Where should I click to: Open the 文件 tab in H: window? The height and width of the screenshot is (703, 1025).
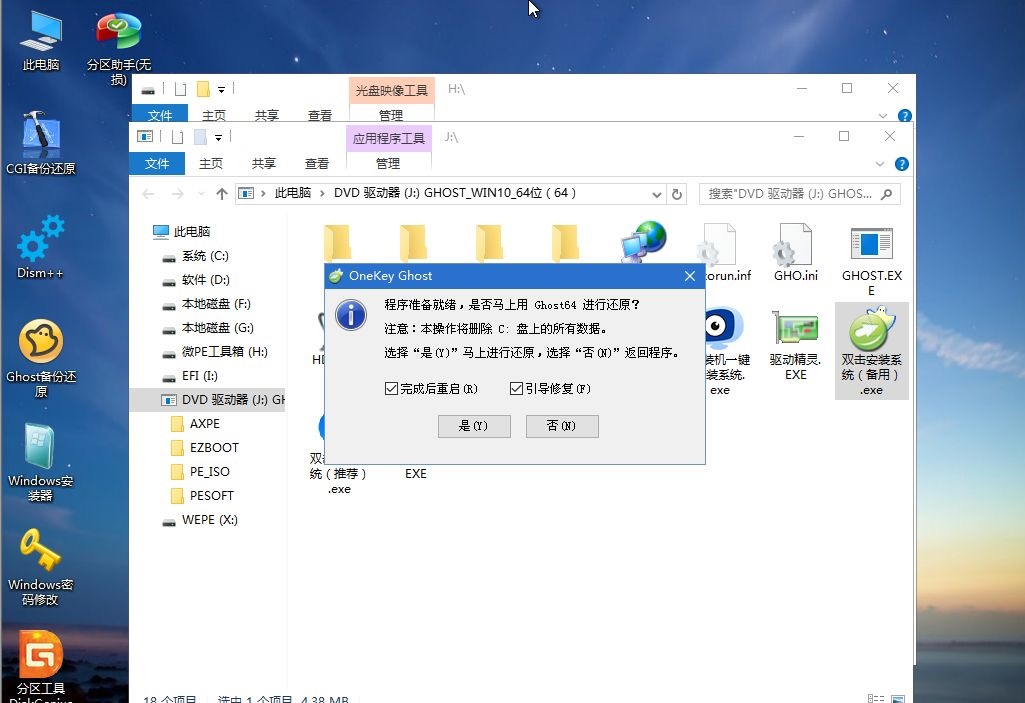(160, 115)
